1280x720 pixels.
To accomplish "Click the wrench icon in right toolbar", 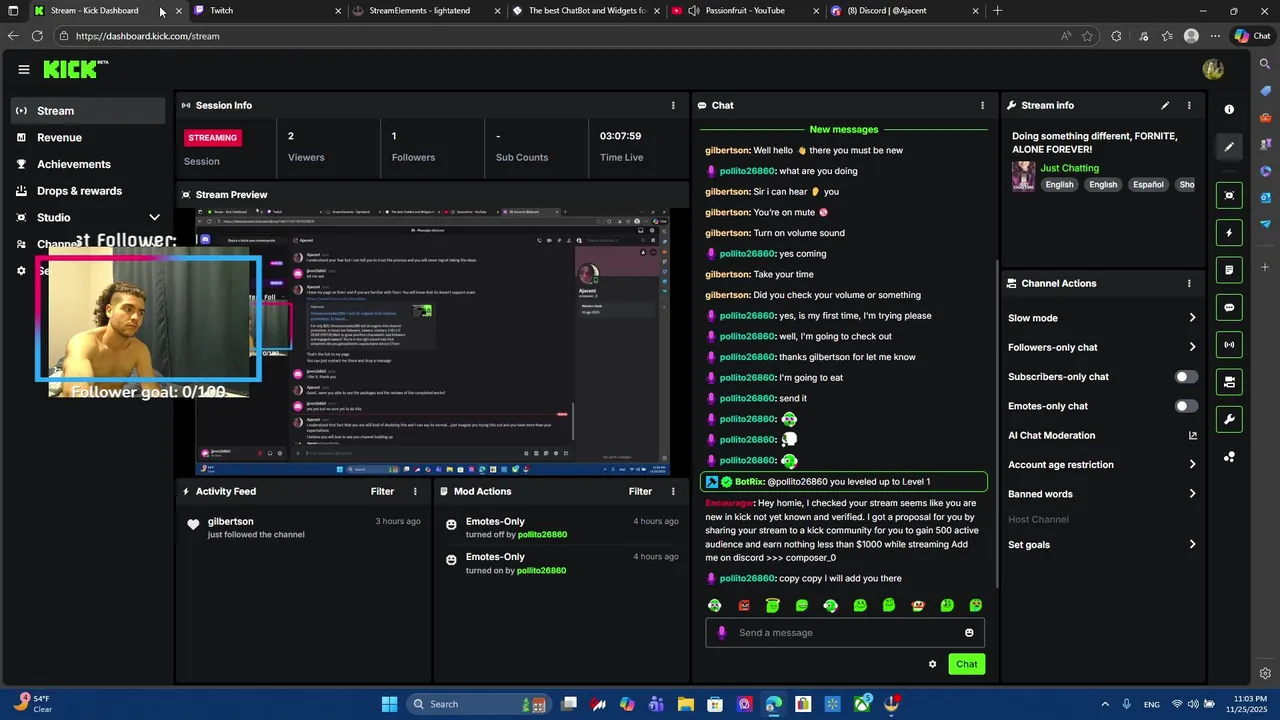I will tap(1229, 419).
